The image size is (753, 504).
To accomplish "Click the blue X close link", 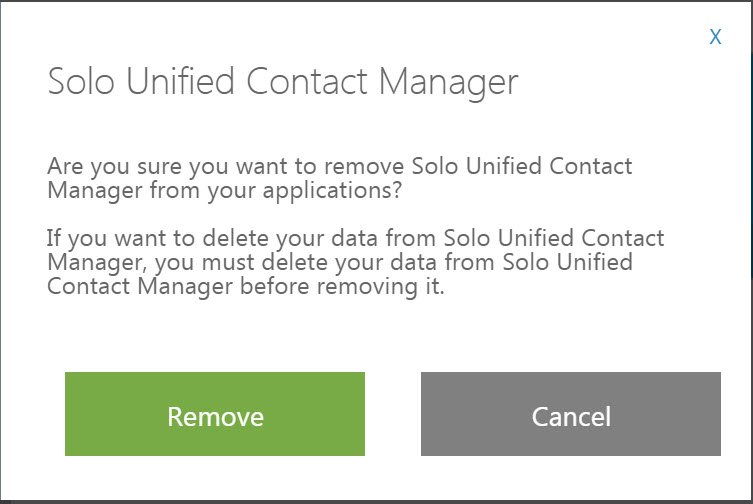I will click(x=715, y=37).
